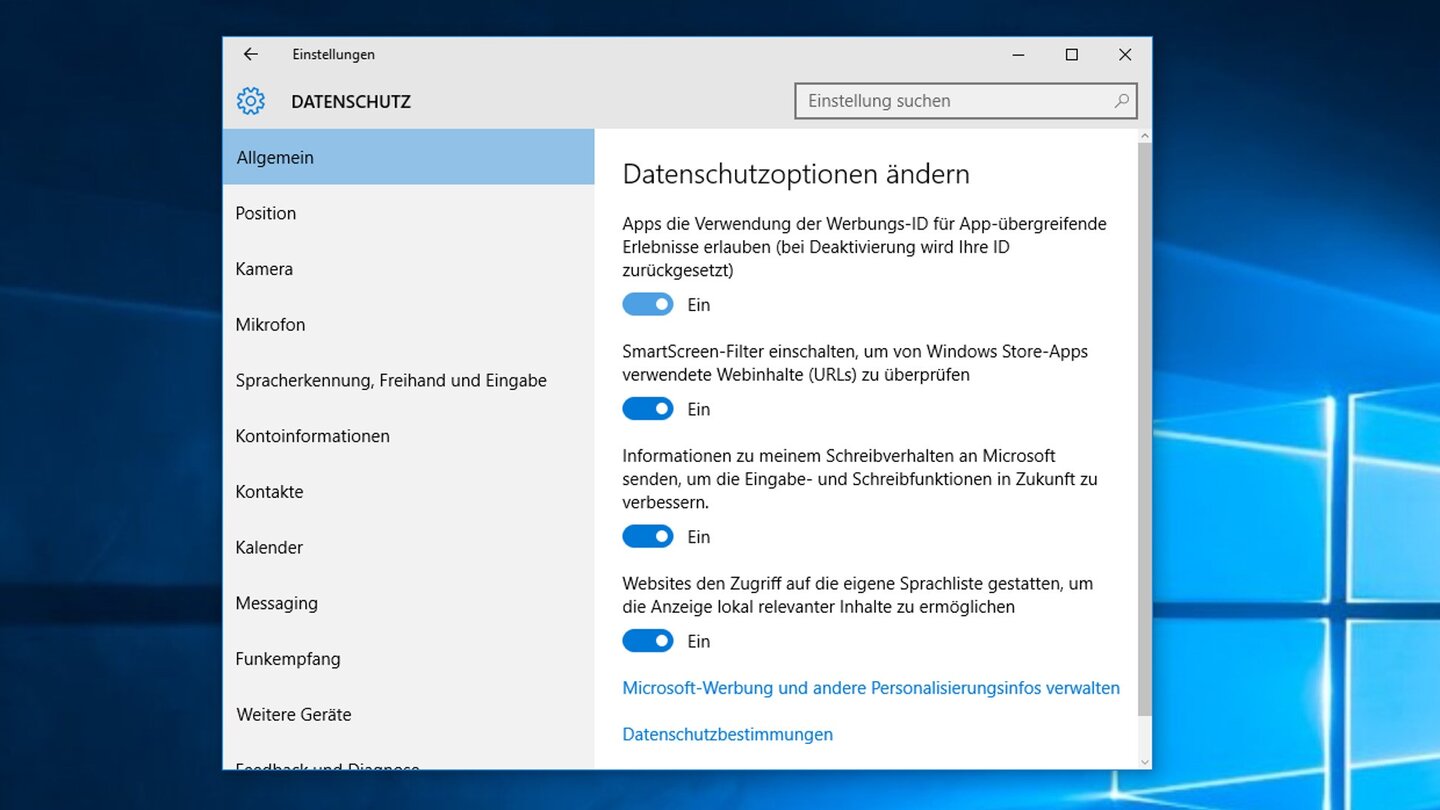This screenshot has width=1440, height=810.
Task: Click the vertical scrollbar thumb
Action: (x=1145, y=428)
